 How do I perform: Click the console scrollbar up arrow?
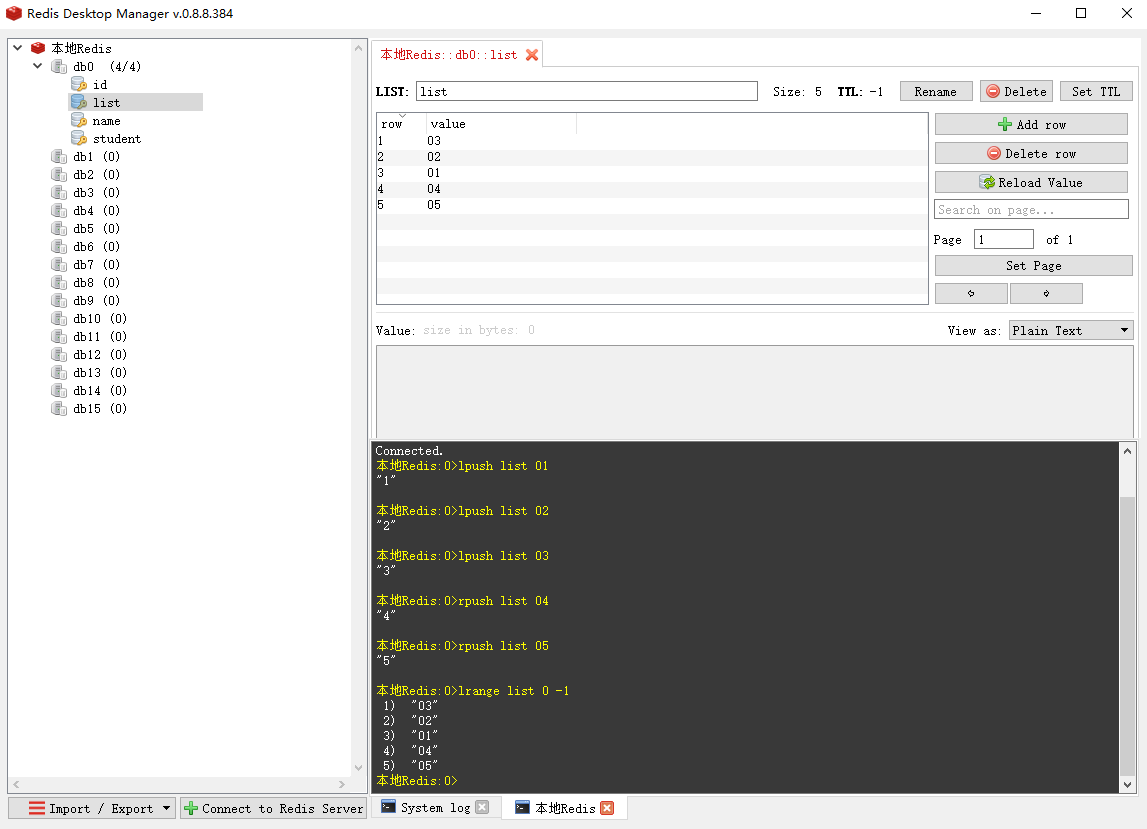tap(1127, 451)
